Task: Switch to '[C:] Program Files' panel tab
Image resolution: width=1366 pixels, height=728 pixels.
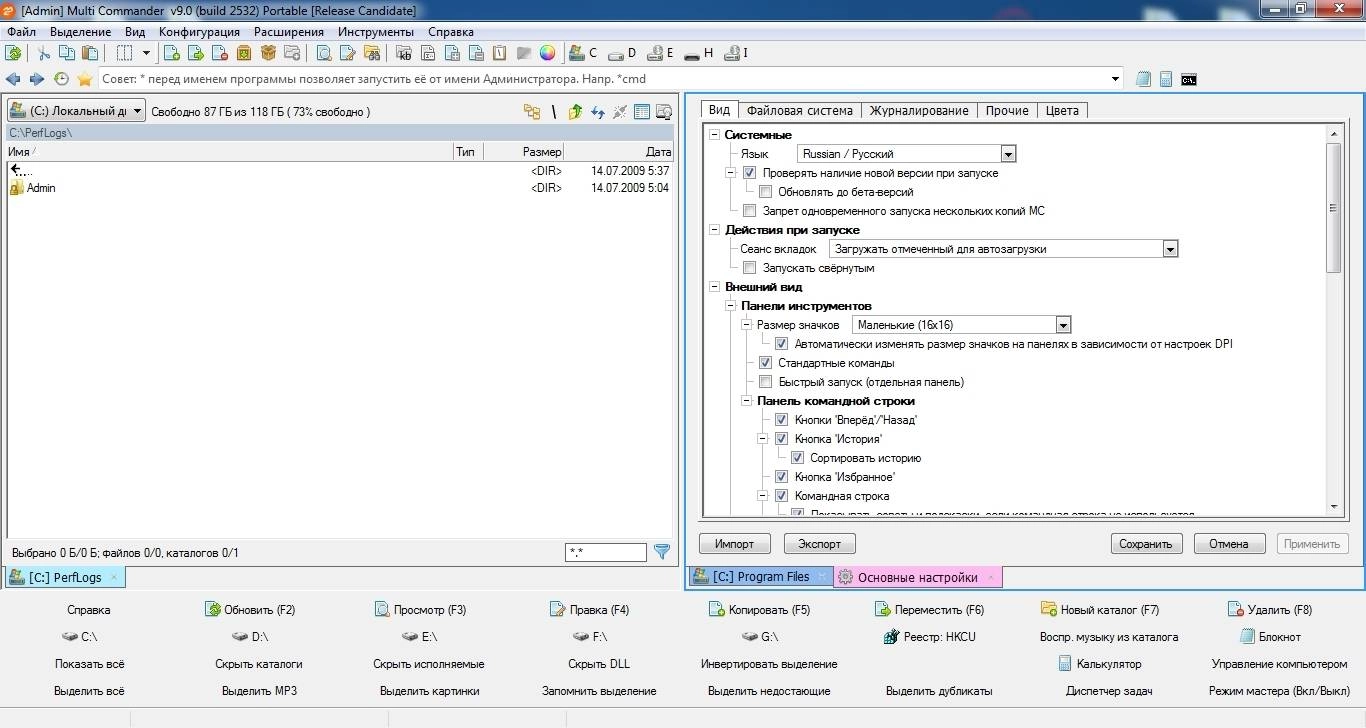Action: pyautogui.click(x=761, y=577)
